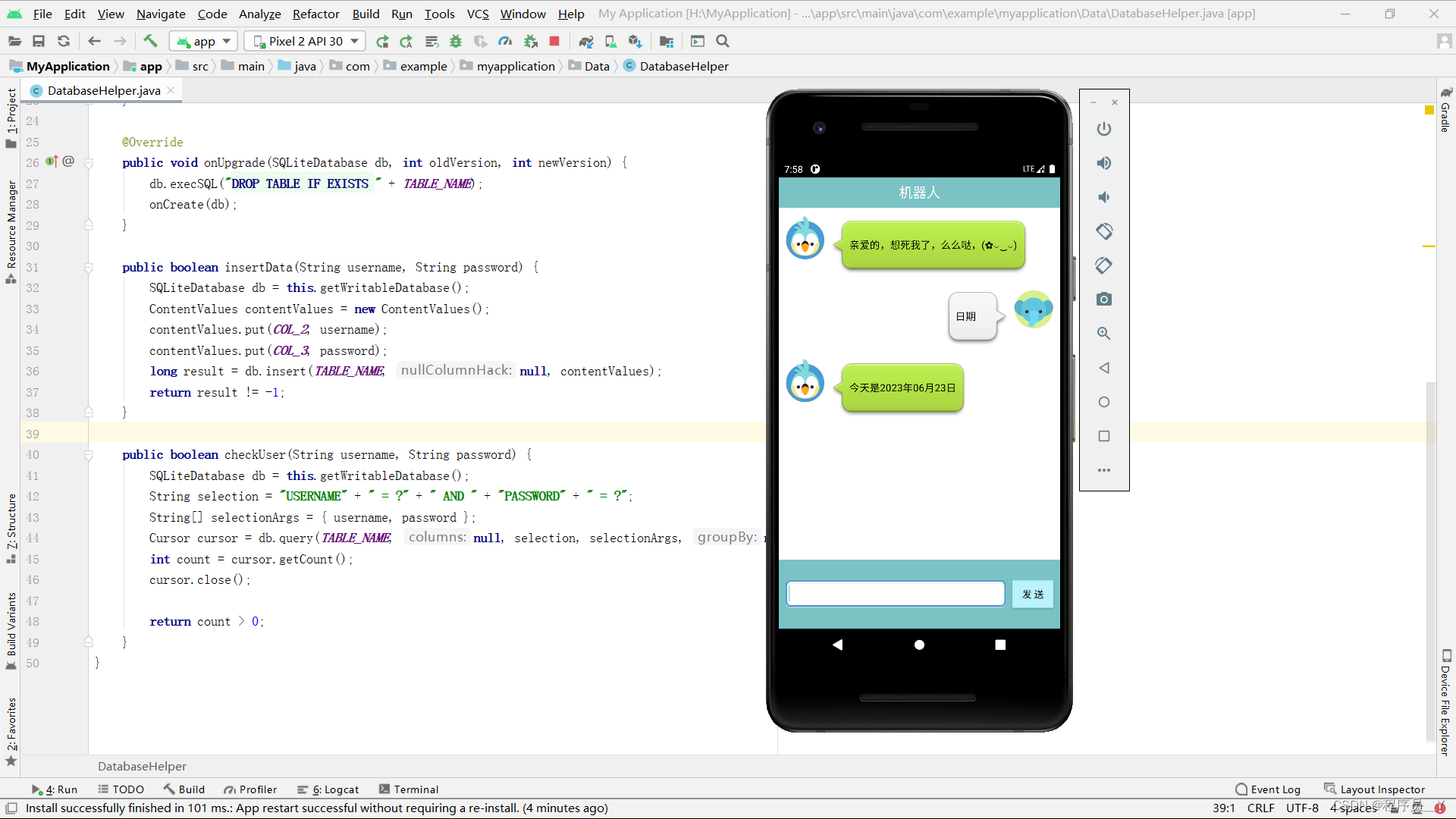Open the Refactor menu
Screen dimensions: 1456x819
point(315,14)
